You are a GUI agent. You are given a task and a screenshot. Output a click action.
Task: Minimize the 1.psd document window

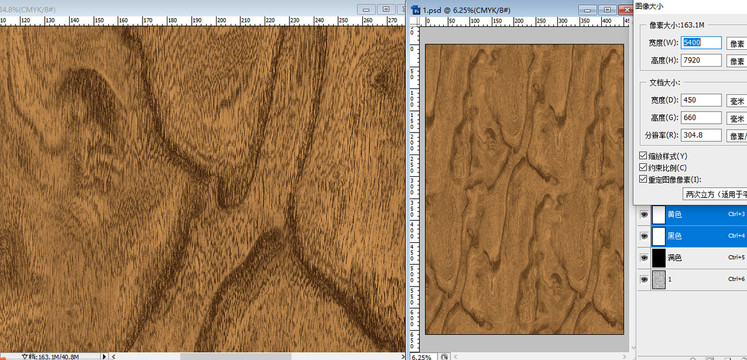point(588,10)
